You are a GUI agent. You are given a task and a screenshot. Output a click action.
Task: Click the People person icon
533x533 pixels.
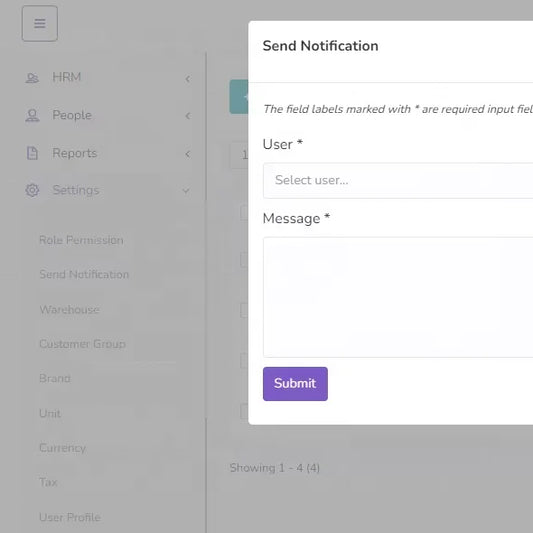point(32,116)
